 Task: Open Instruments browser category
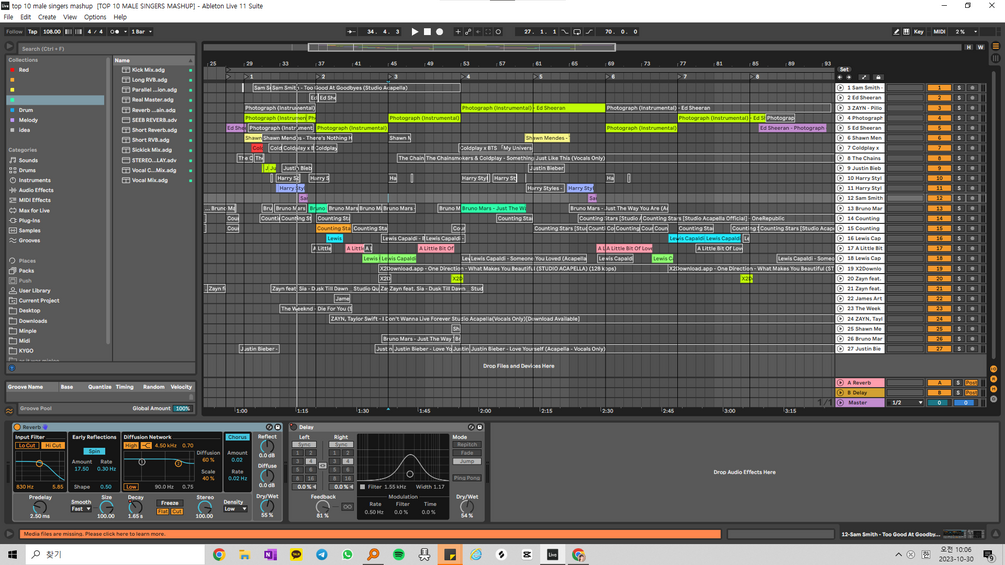[x=35, y=181]
